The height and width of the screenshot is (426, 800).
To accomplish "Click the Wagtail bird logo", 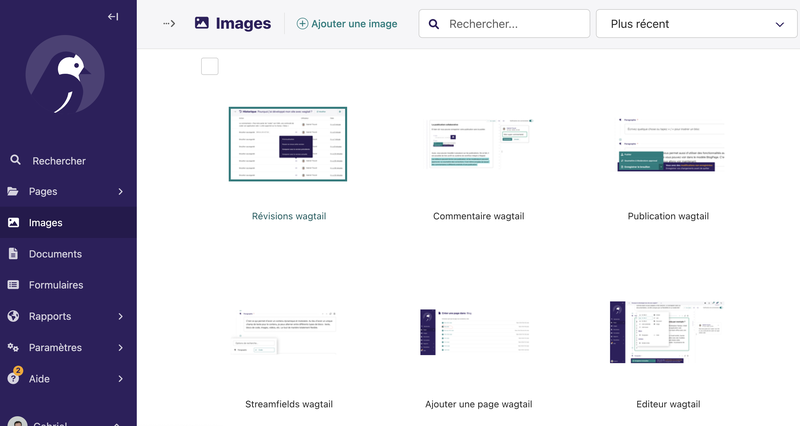I will click(65, 74).
